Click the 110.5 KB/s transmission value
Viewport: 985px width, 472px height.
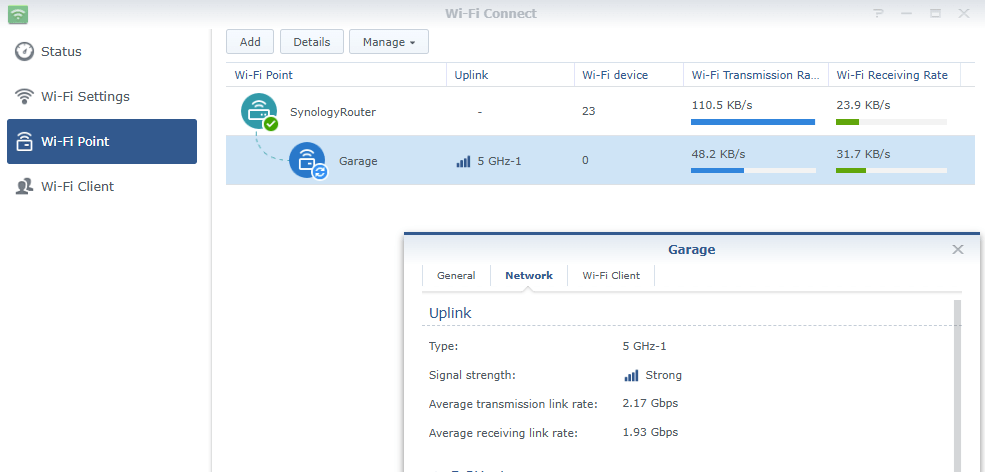point(722,105)
